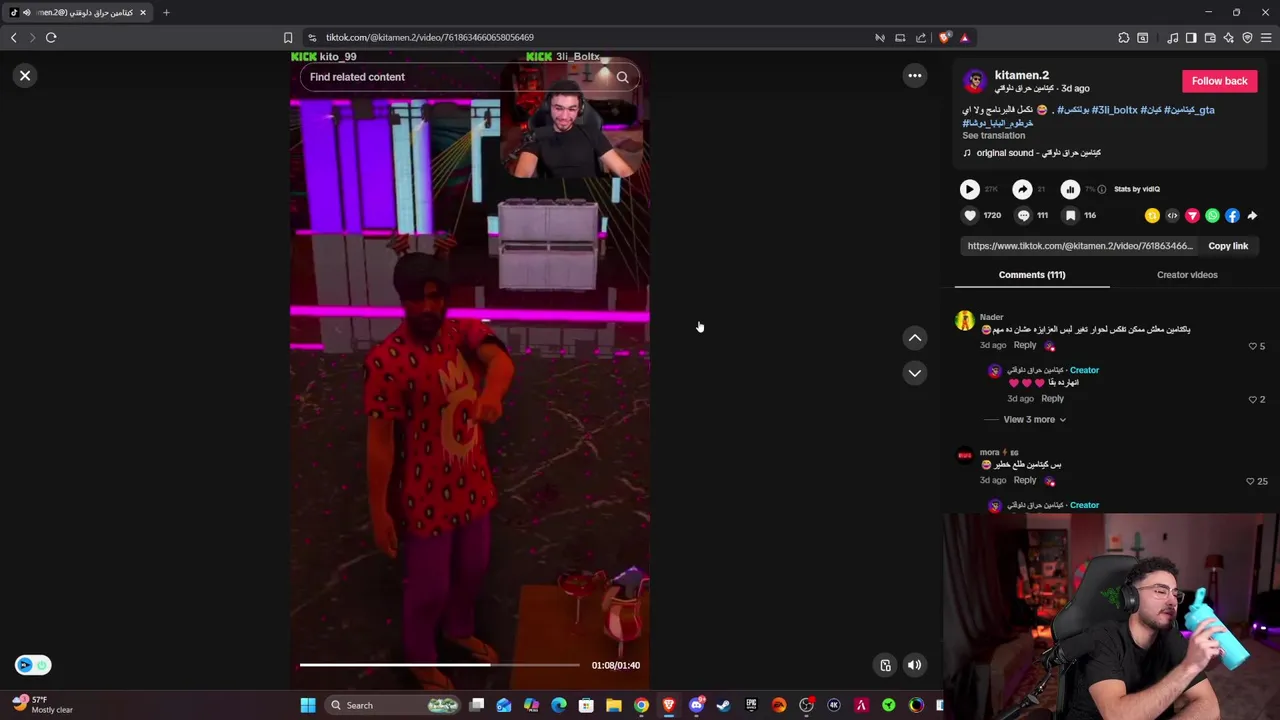Open the browser extensions puzzle icon
Screen dimensions: 1280x720
[1124, 38]
